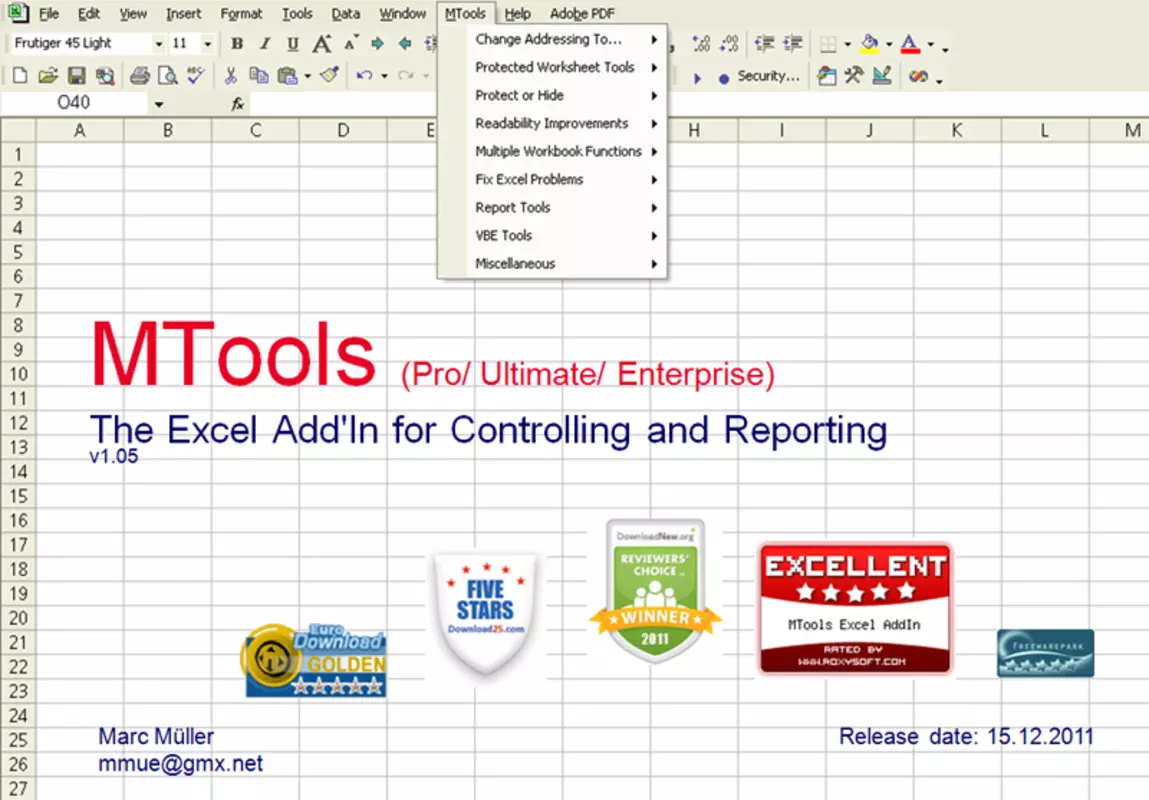This screenshot has width=1149, height=800.
Task: Expand the Name Box dropdown arrow
Action: 159,104
